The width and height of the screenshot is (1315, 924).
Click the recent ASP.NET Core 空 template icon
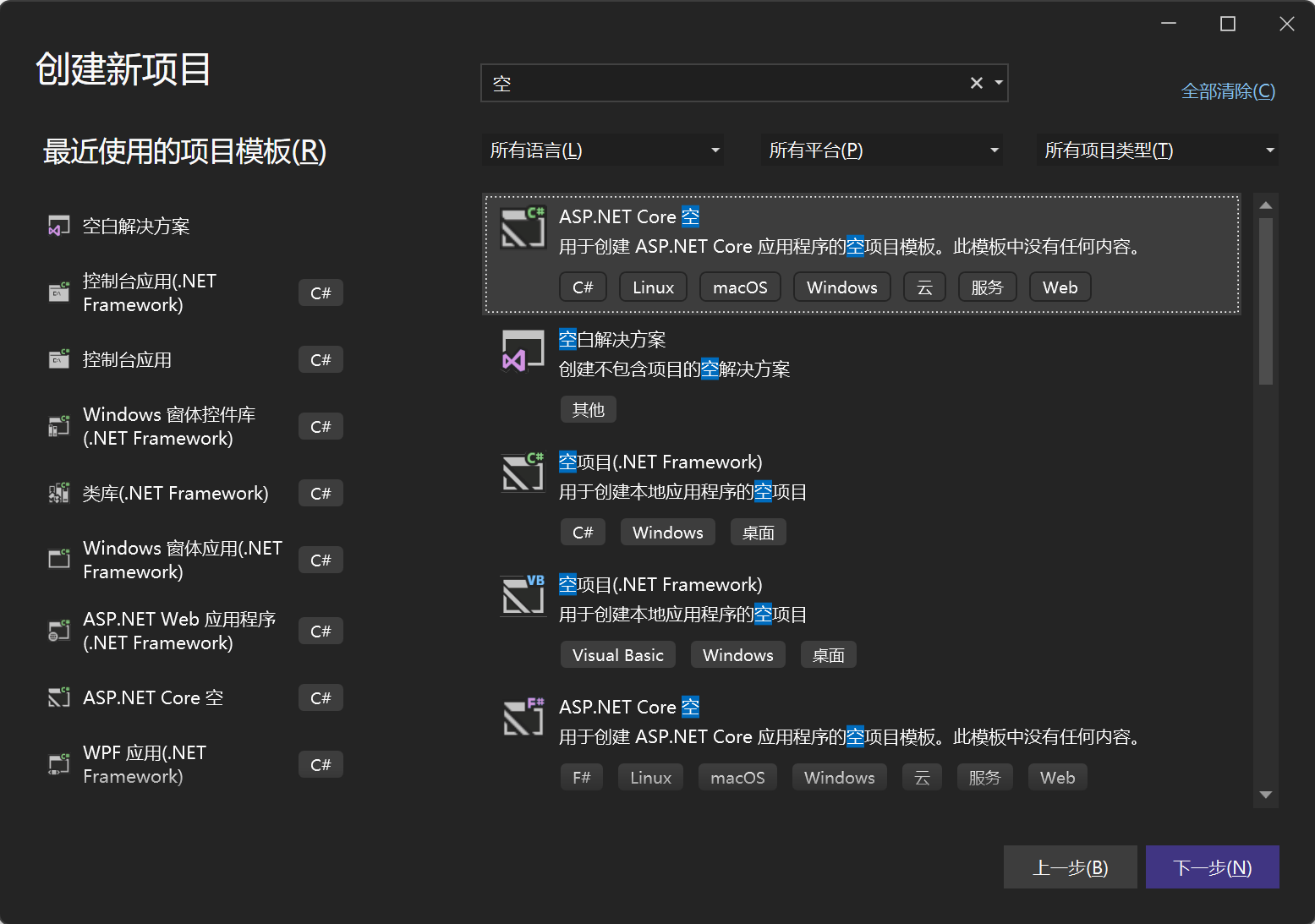click(58, 697)
